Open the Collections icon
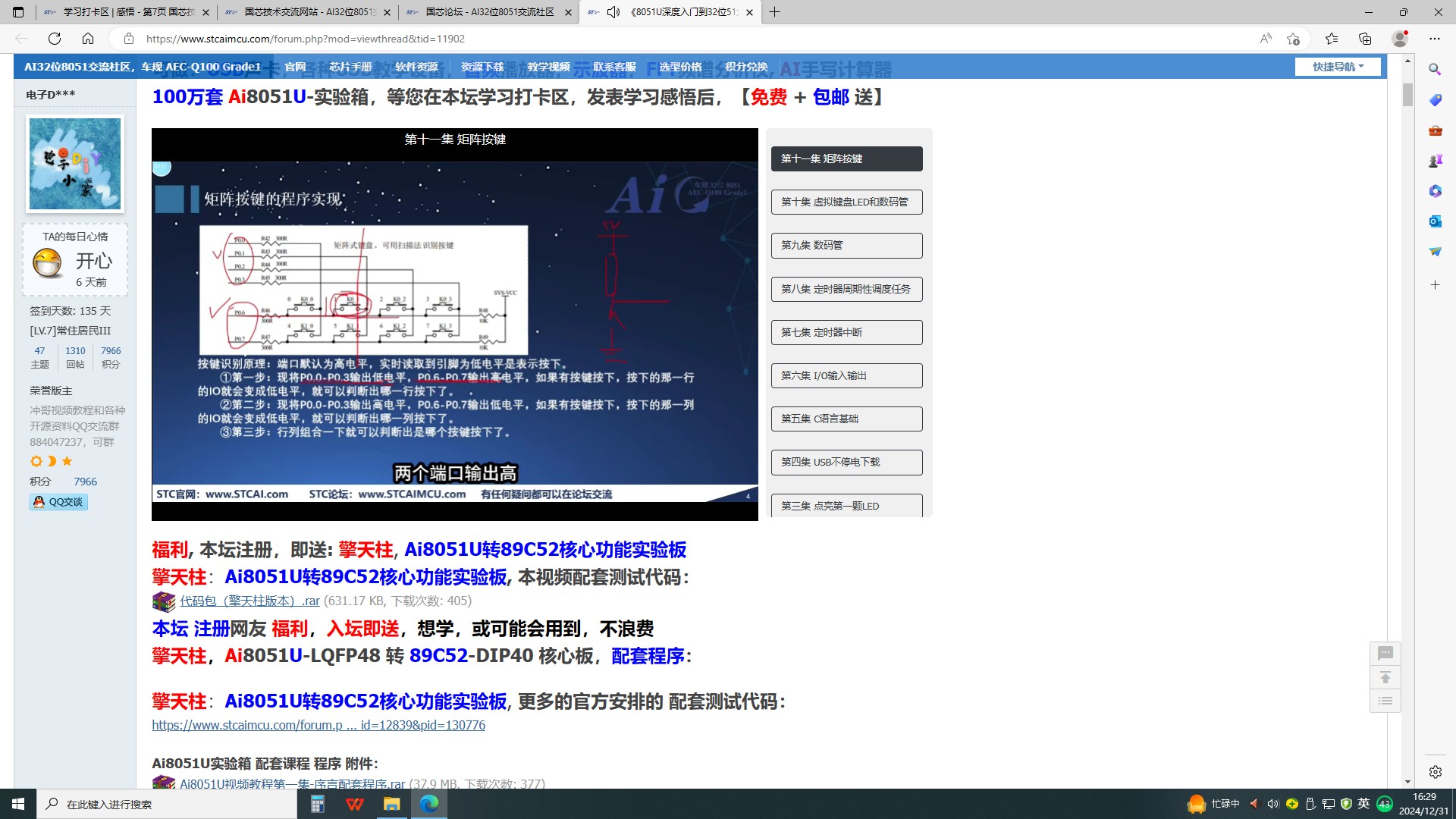 point(1365,39)
